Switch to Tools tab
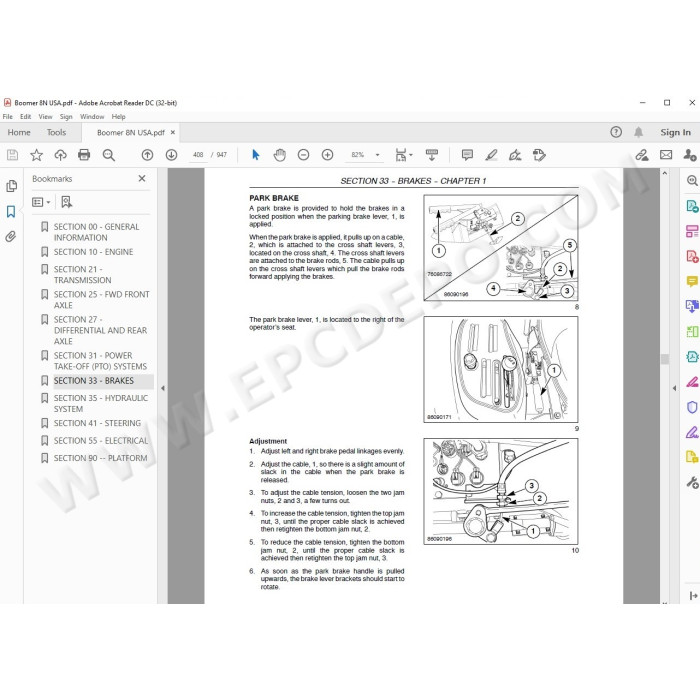Viewport: 700px width, 700px height. pyautogui.click(x=56, y=132)
